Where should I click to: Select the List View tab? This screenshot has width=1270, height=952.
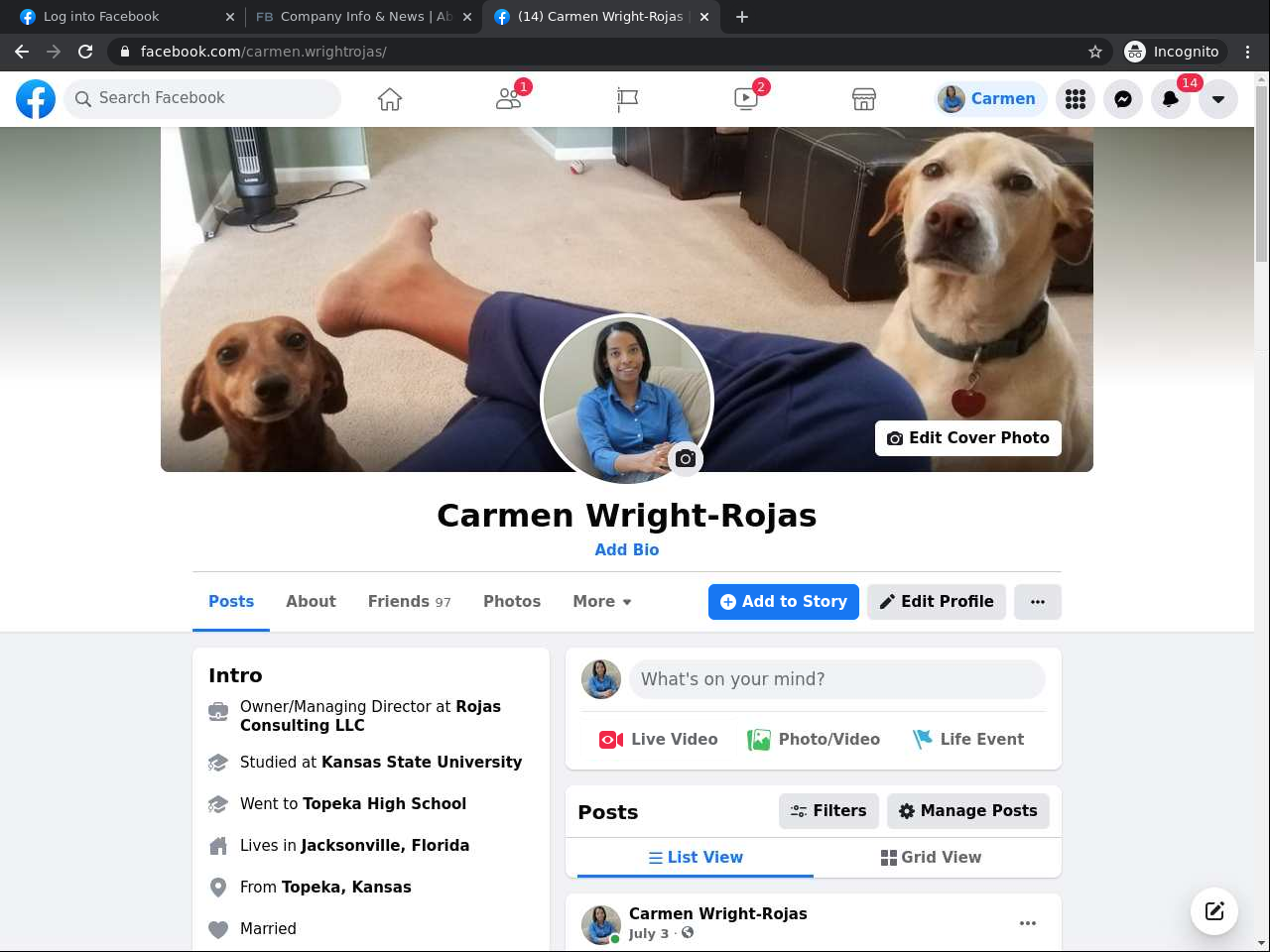click(696, 858)
